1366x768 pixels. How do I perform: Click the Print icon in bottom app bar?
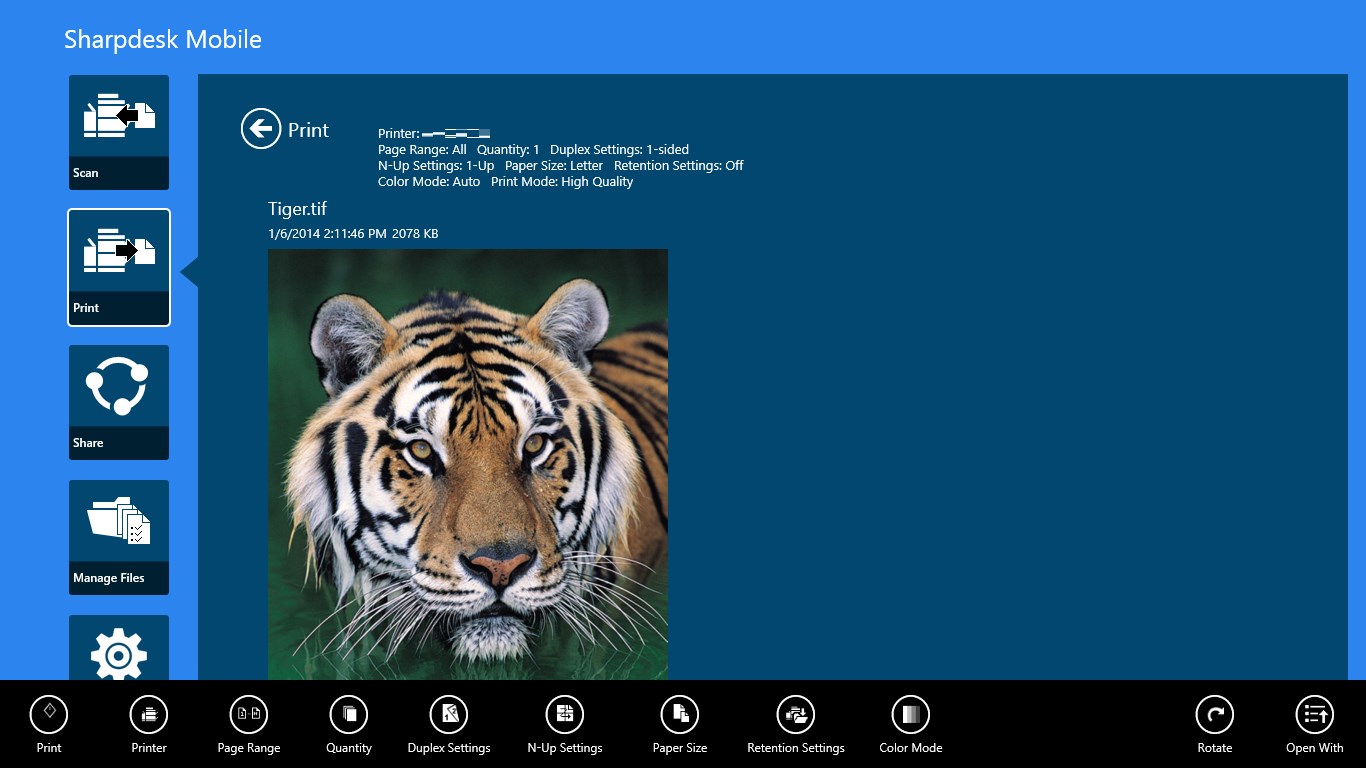tap(49, 714)
